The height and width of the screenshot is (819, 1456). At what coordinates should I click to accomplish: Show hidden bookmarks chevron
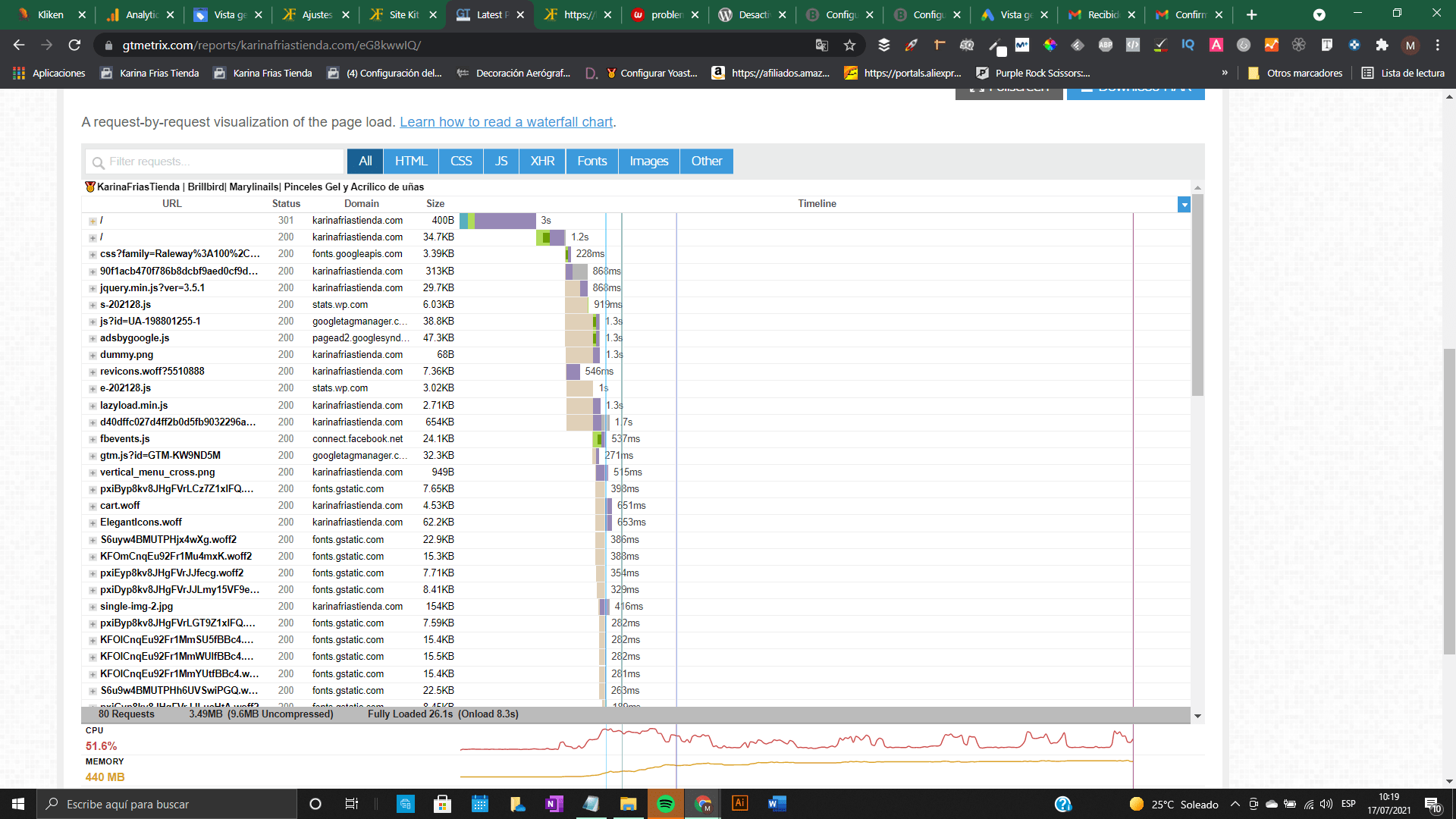point(1224,73)
